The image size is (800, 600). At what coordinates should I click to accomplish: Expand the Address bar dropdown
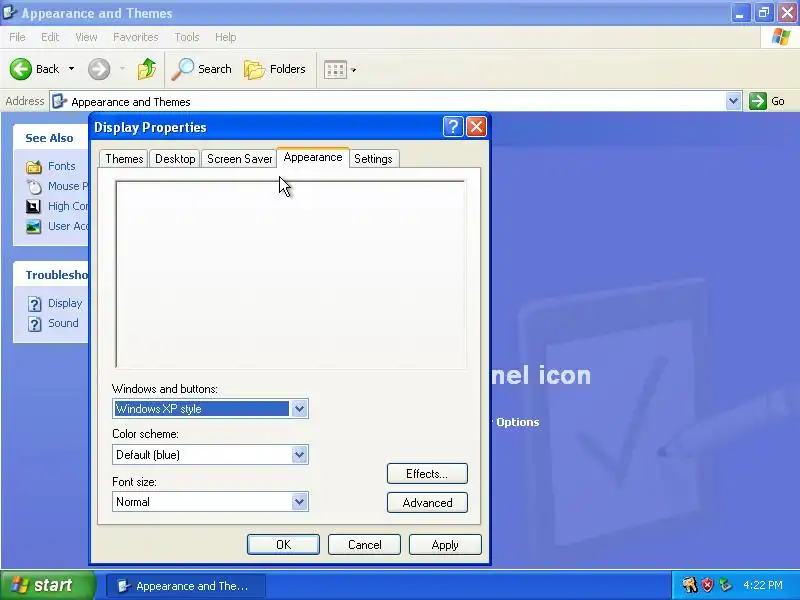[x=733, y=101]
